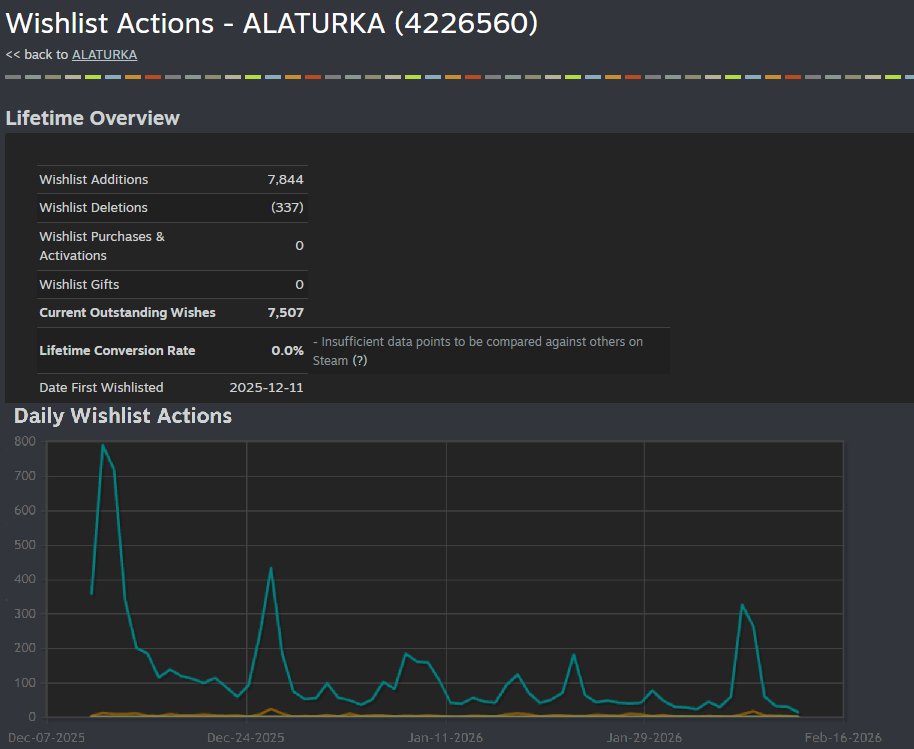Click a light-green tile in the colored strip

pos(90,73)
